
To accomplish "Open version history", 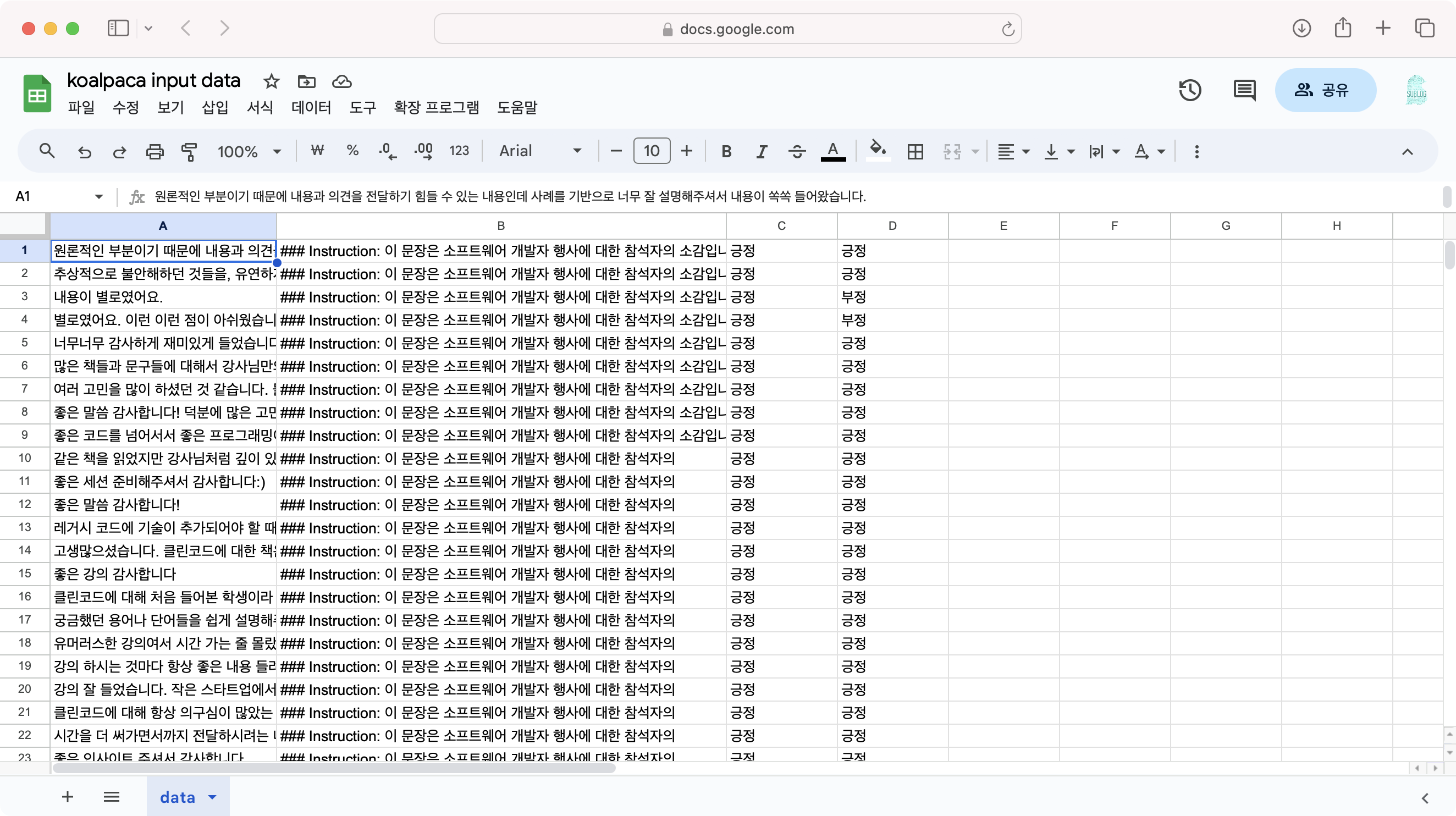I will [1190, 90].
